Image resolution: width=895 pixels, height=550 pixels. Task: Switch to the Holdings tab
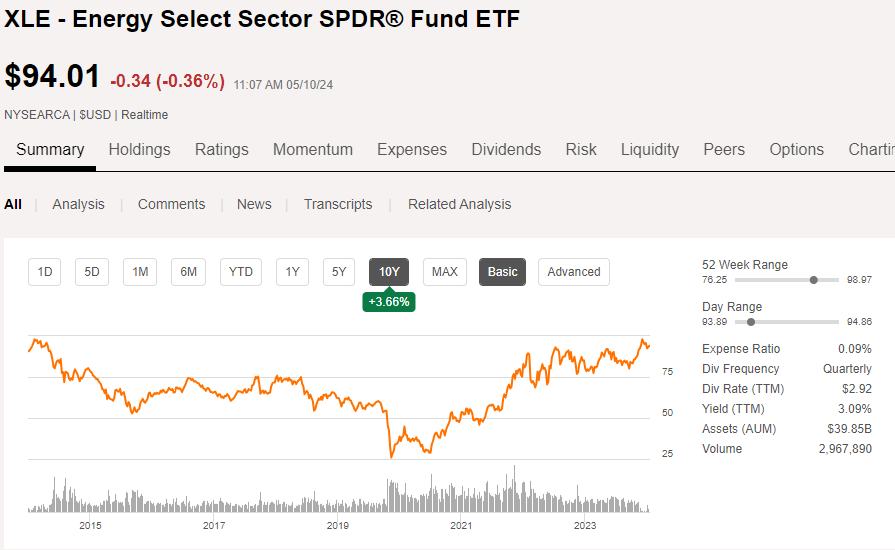(x=139, y=150)
